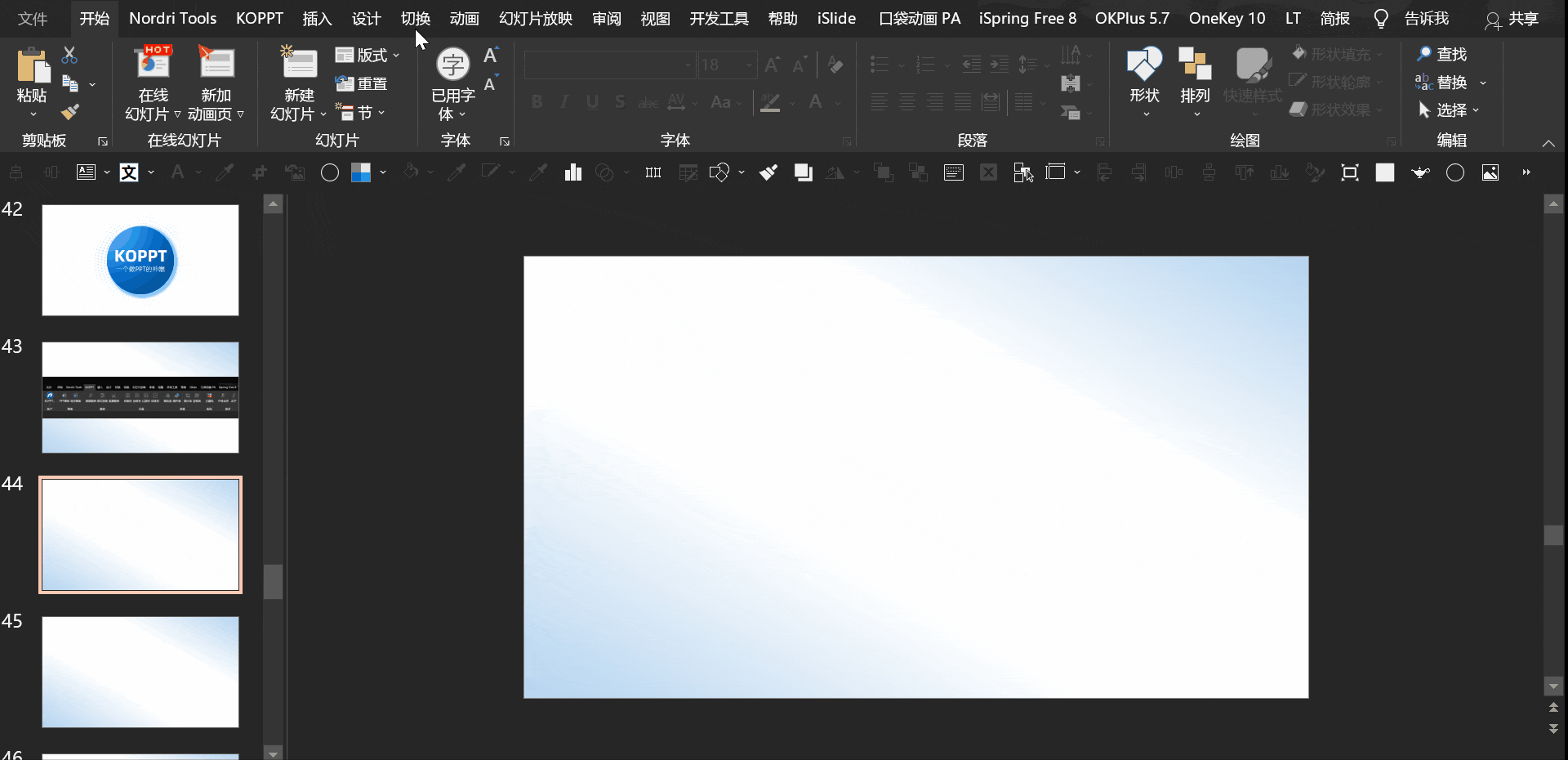
Task: Click the white square swatch in quick toolbar
Action: pos(1385,172)
